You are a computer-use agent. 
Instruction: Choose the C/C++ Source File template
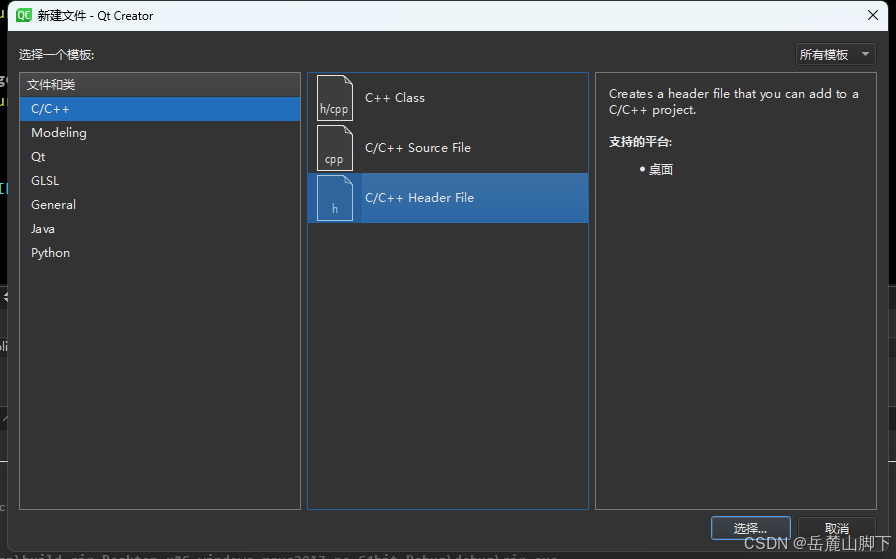(448, 148)
